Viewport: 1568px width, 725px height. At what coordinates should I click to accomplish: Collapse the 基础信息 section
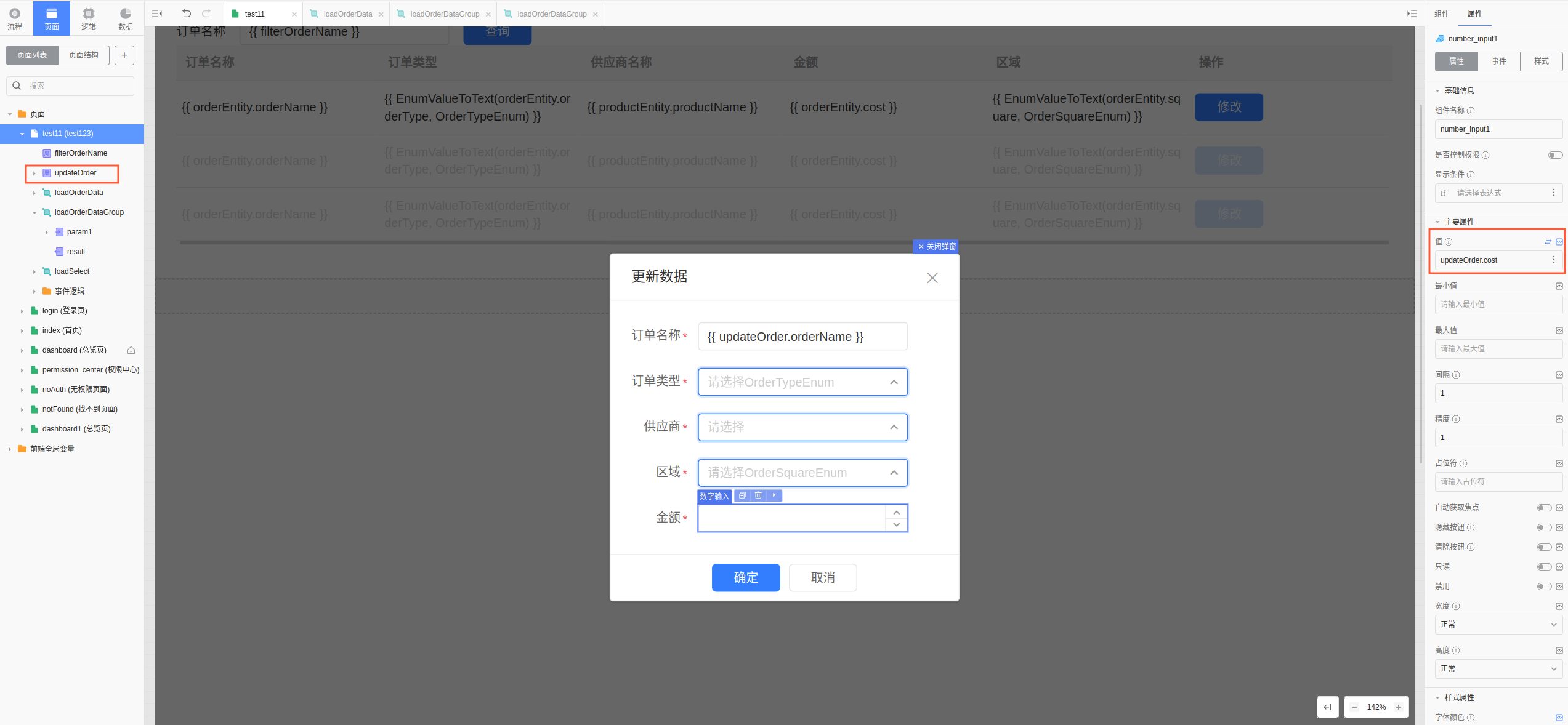(x=1437, y=91)
